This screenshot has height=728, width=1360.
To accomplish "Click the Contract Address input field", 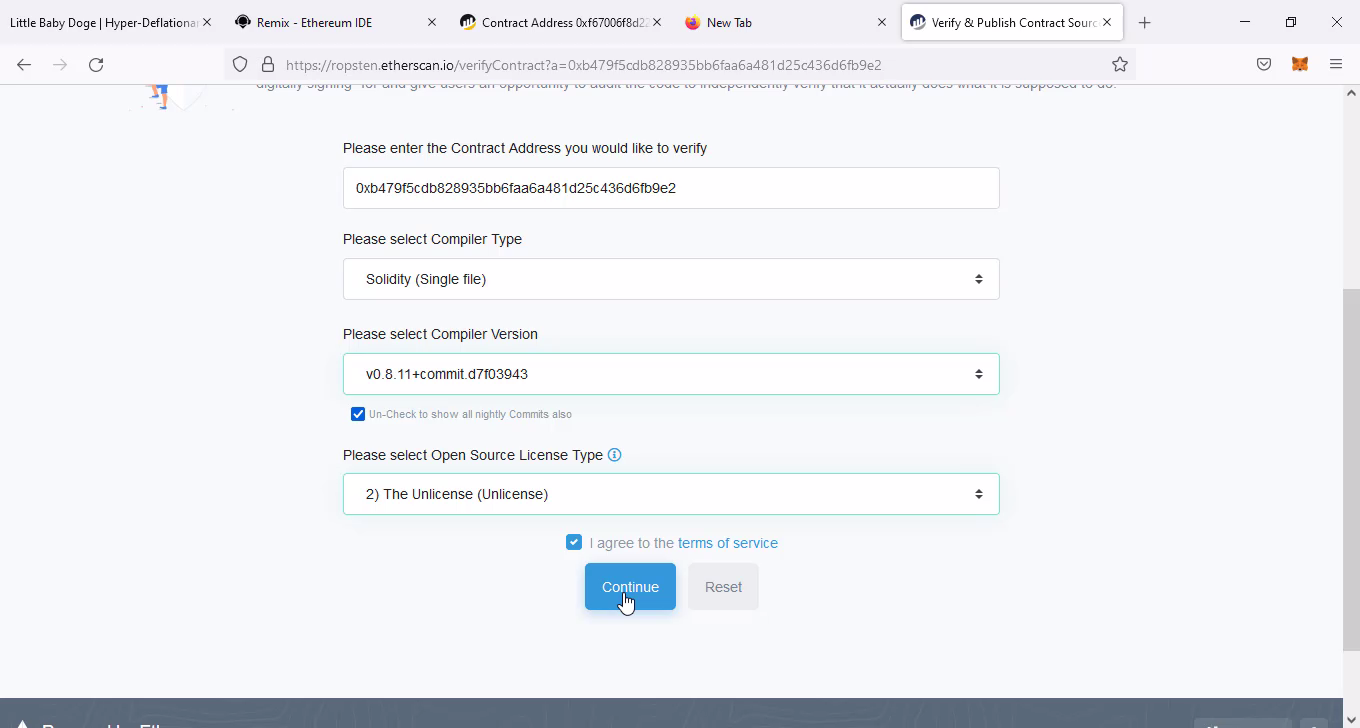I will (x=670, y=188).
